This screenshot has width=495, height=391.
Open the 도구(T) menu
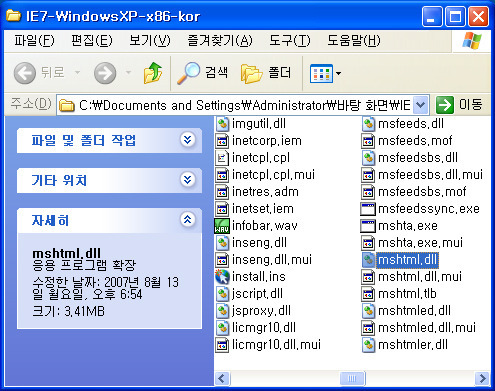290,41
